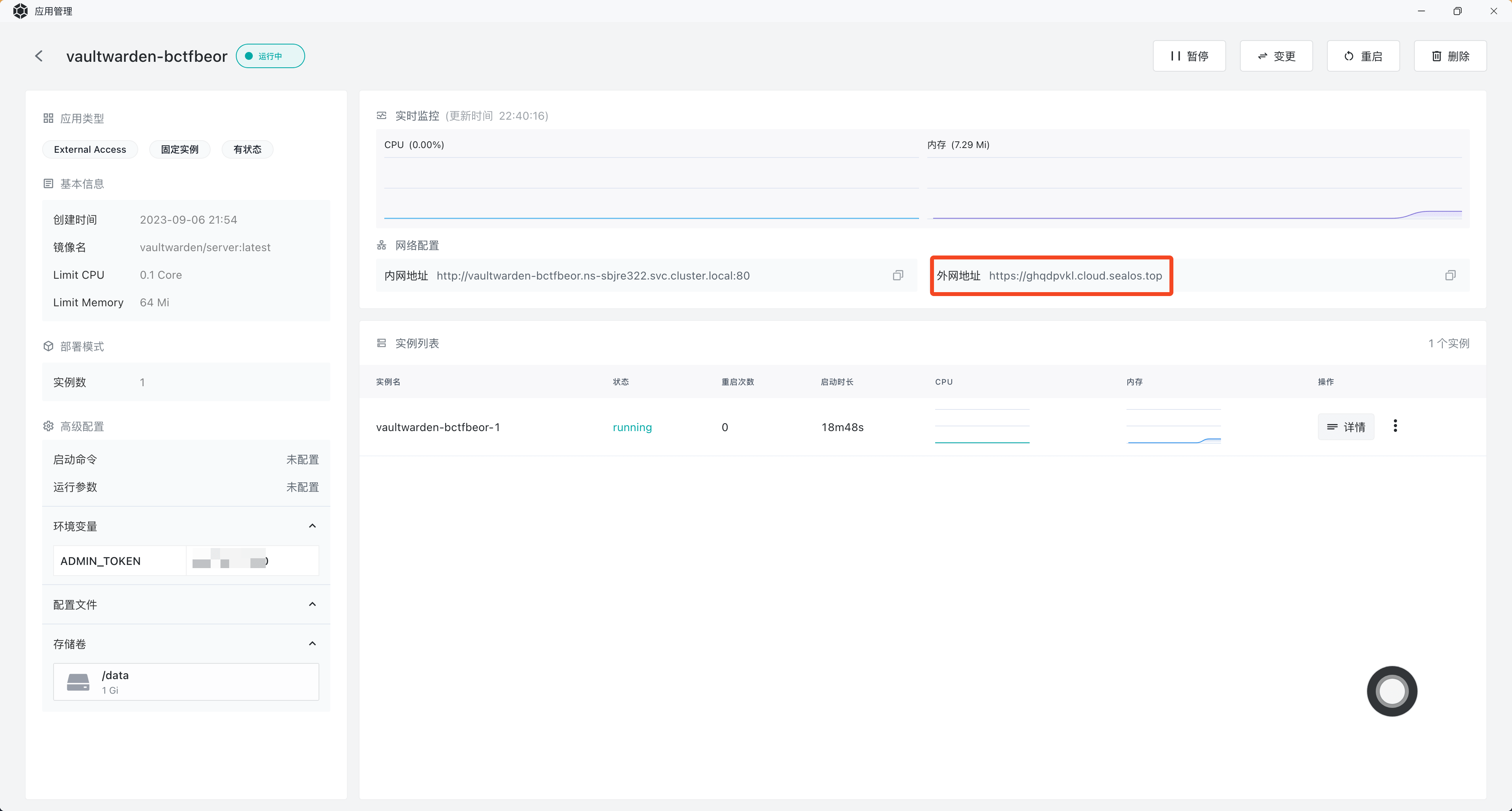Click the /data storage disk icon
Viewport: 1512px width, 811px height.
(78, 682)
